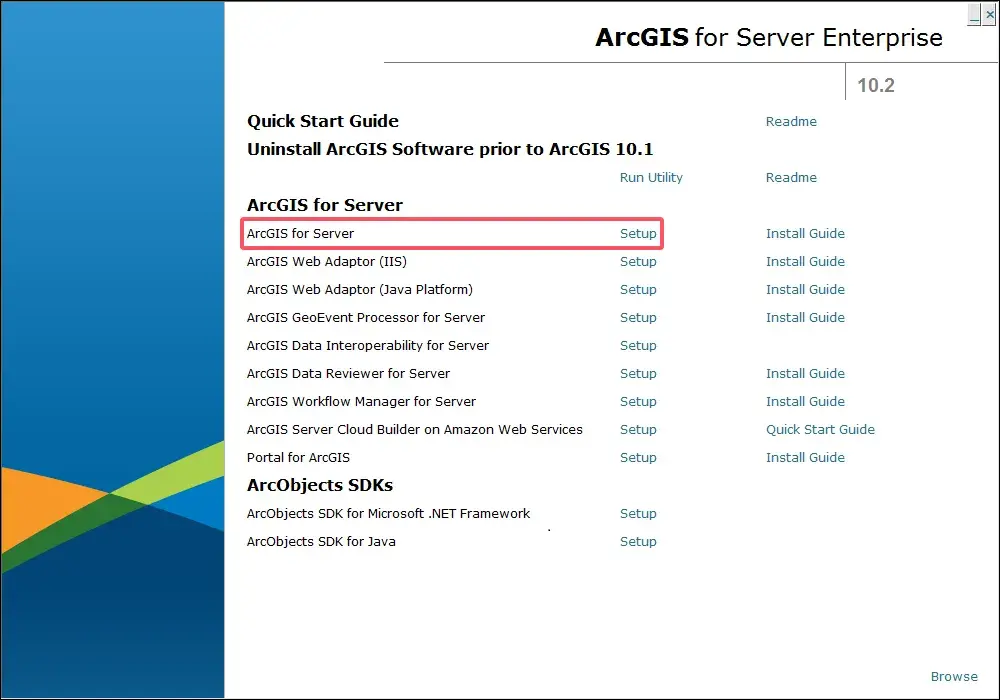Viewport: 1000px width, 700px height.
Task: Open Quick Start Guide for Cloud Builder
Action: (x=820, y=429)
